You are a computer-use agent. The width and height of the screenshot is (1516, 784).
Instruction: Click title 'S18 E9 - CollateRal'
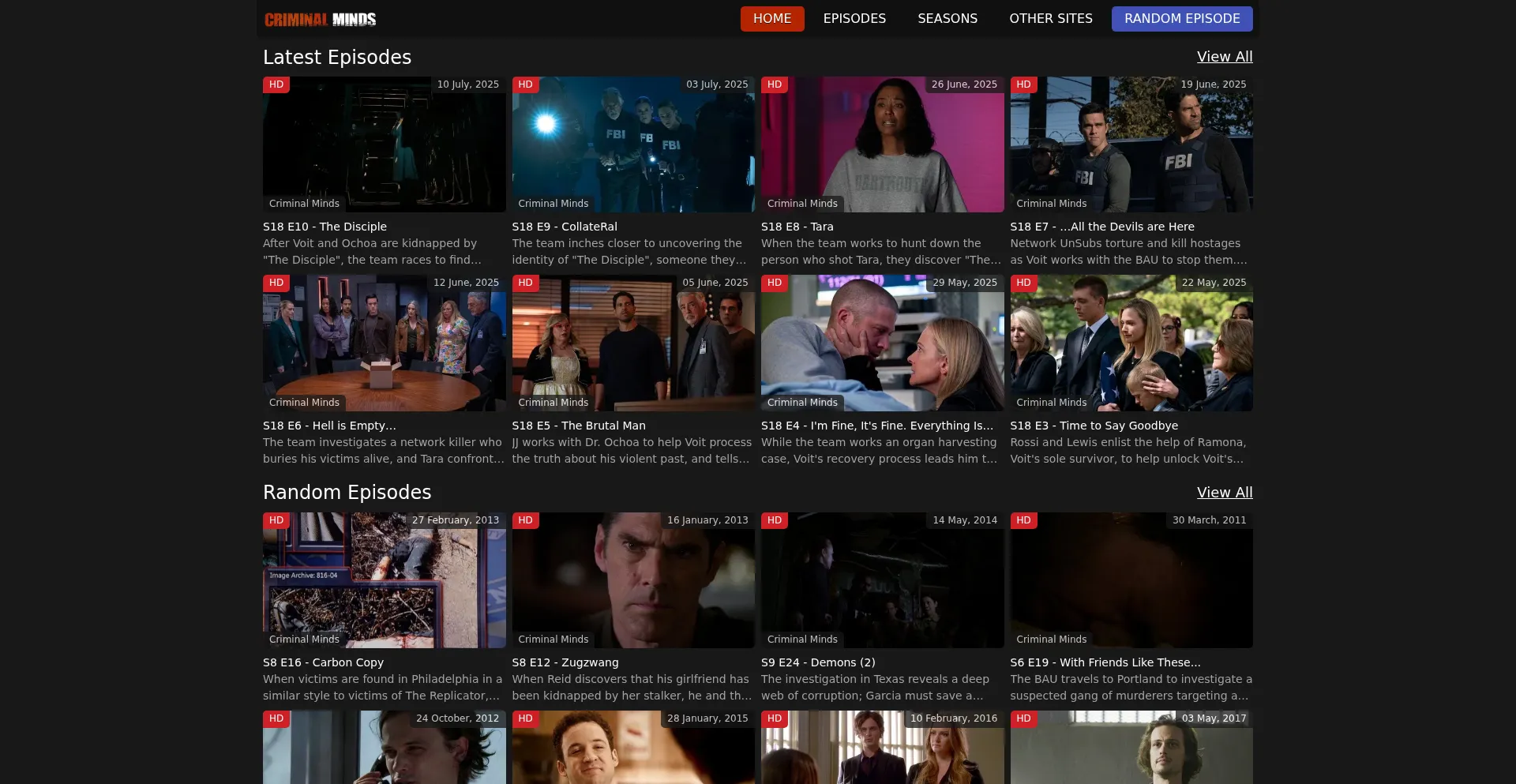tap(565, 227)
